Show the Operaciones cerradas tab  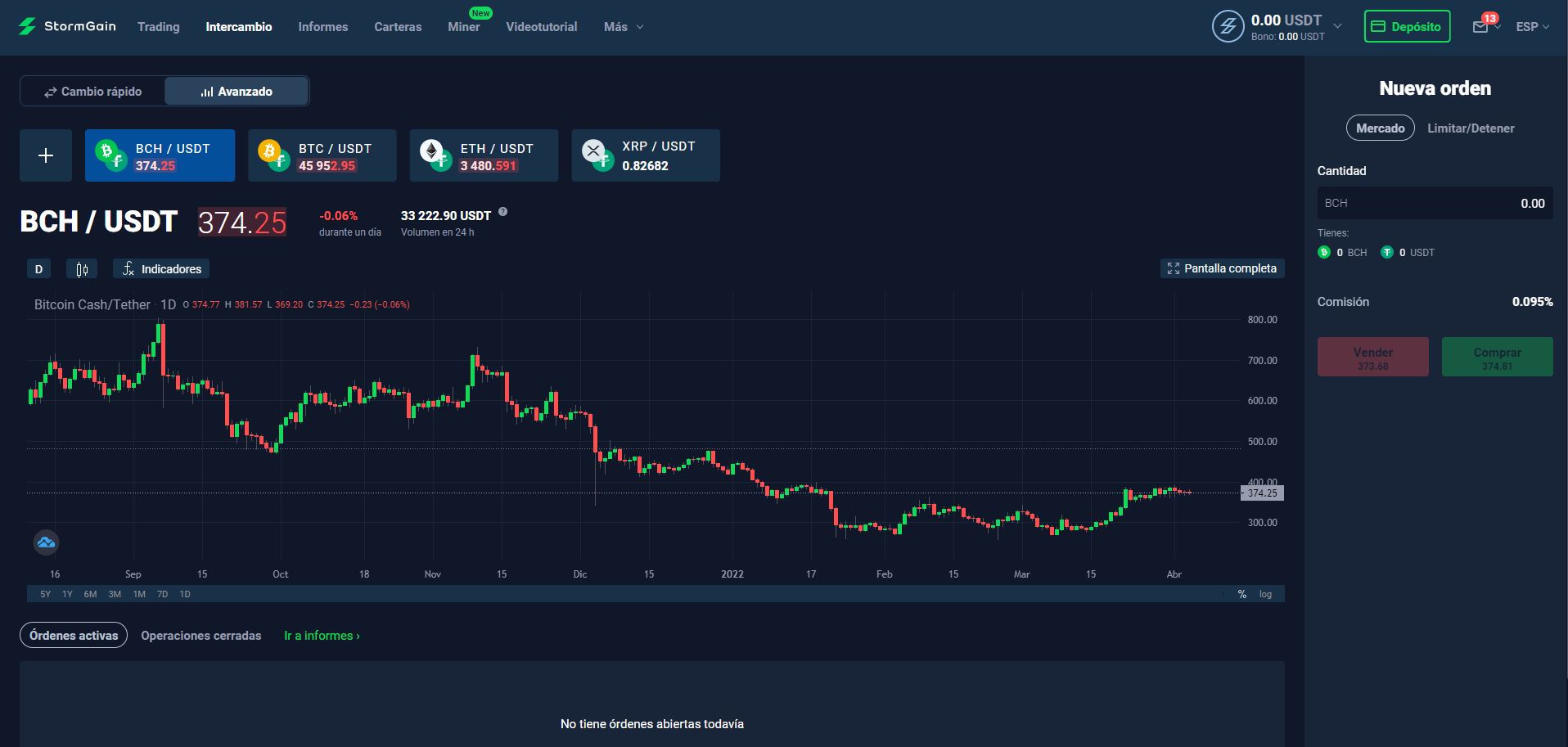(201, 636)
